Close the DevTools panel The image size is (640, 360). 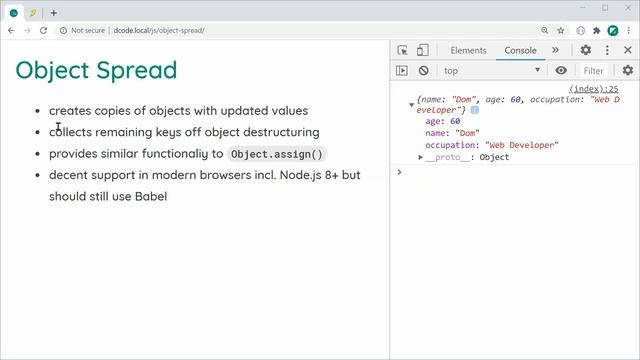tap(628, 50)
